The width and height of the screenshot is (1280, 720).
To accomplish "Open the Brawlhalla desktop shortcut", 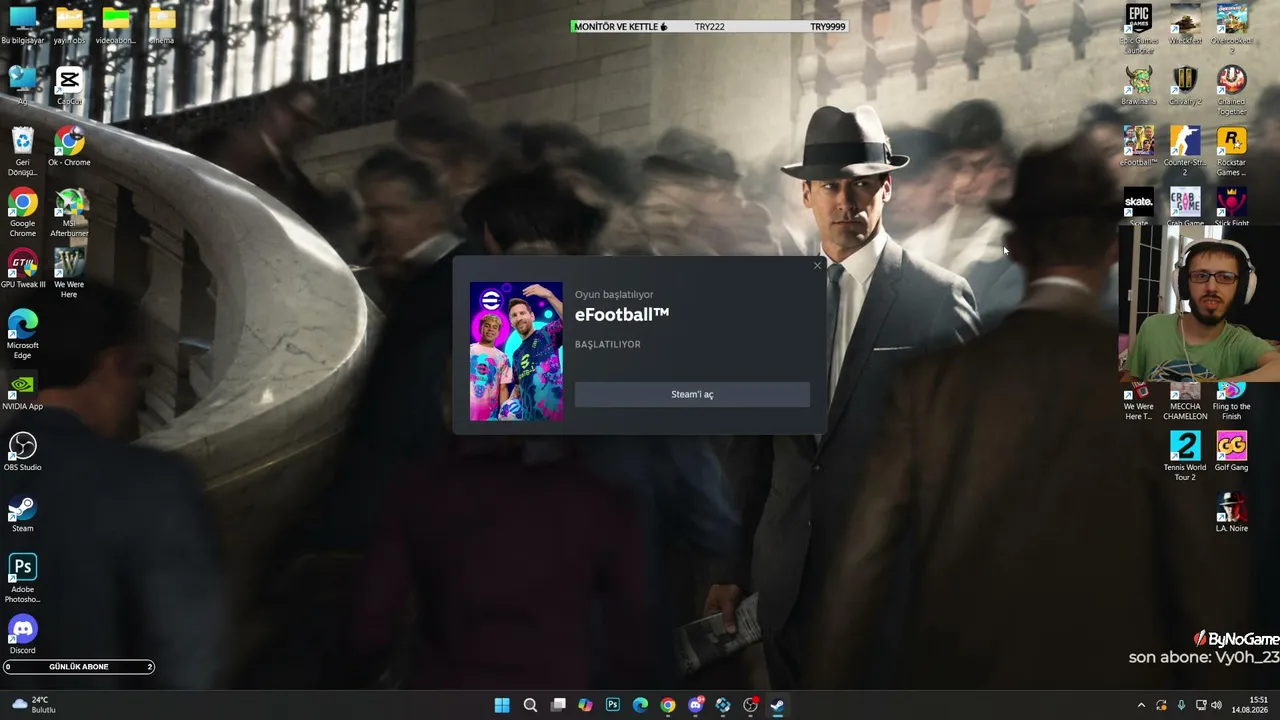I will 1138,85.
